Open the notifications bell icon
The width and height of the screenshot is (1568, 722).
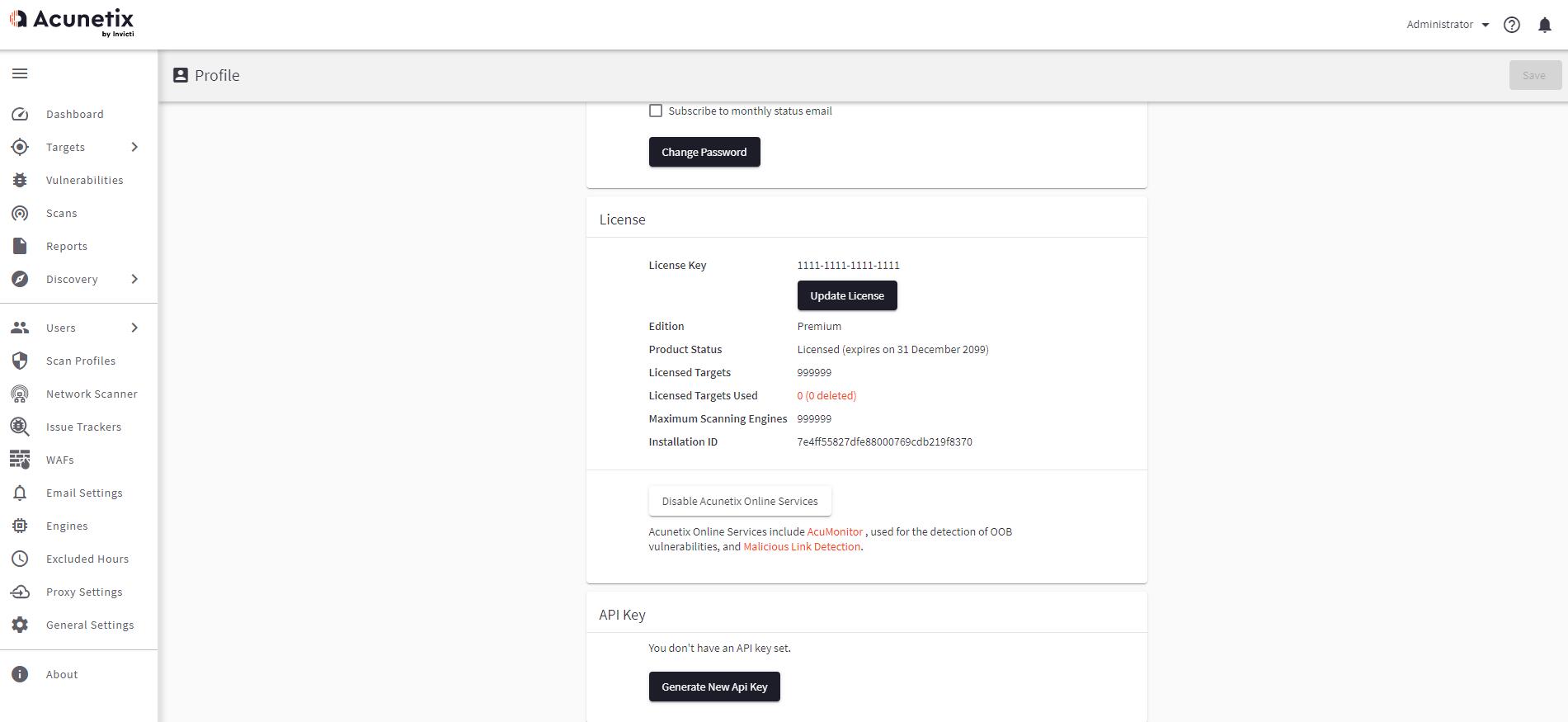click(1544, 25)
